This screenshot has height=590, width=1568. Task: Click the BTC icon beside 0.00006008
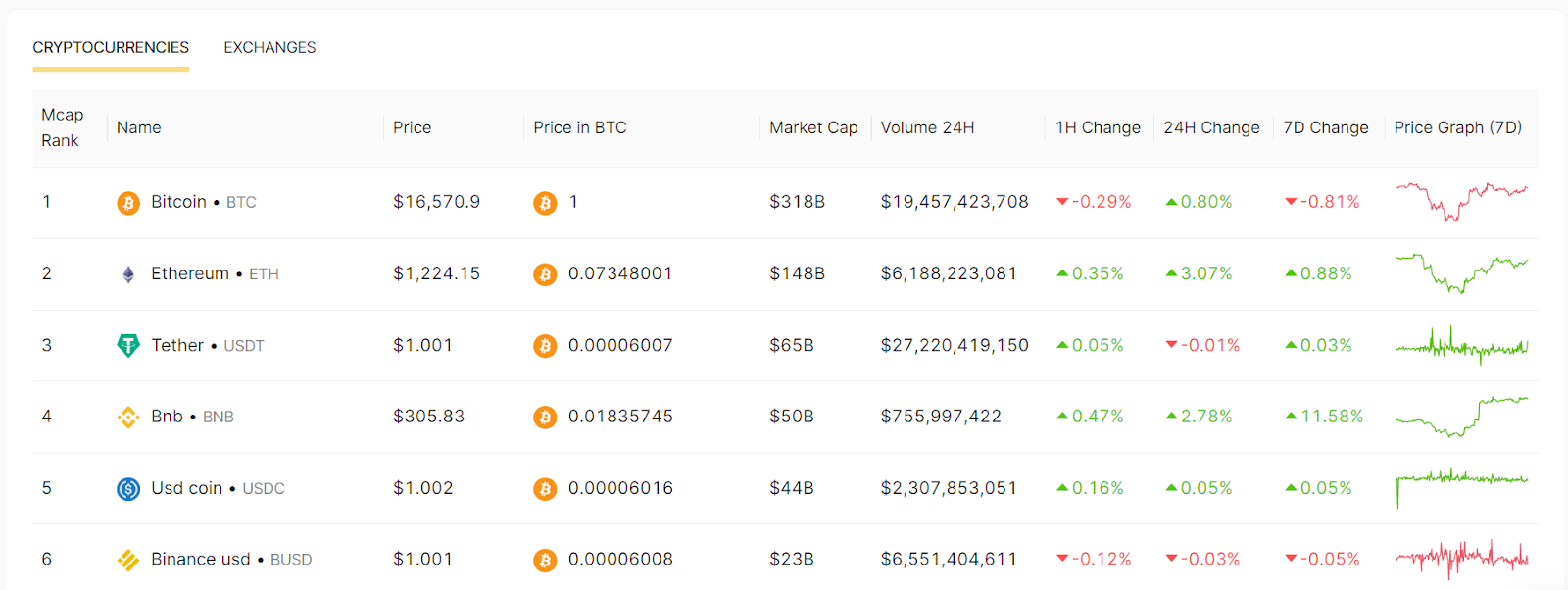coord(545,560)
